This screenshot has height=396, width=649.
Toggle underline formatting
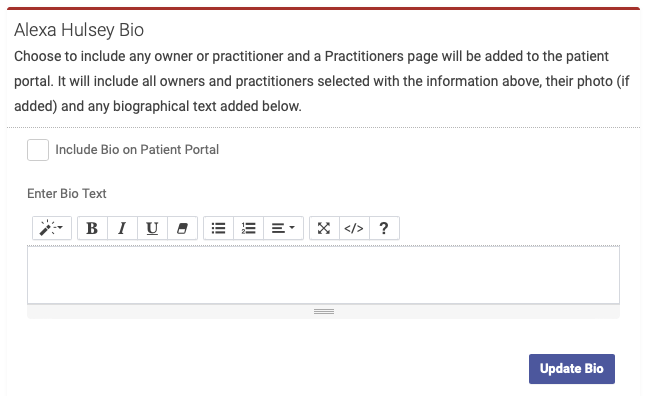152,228
